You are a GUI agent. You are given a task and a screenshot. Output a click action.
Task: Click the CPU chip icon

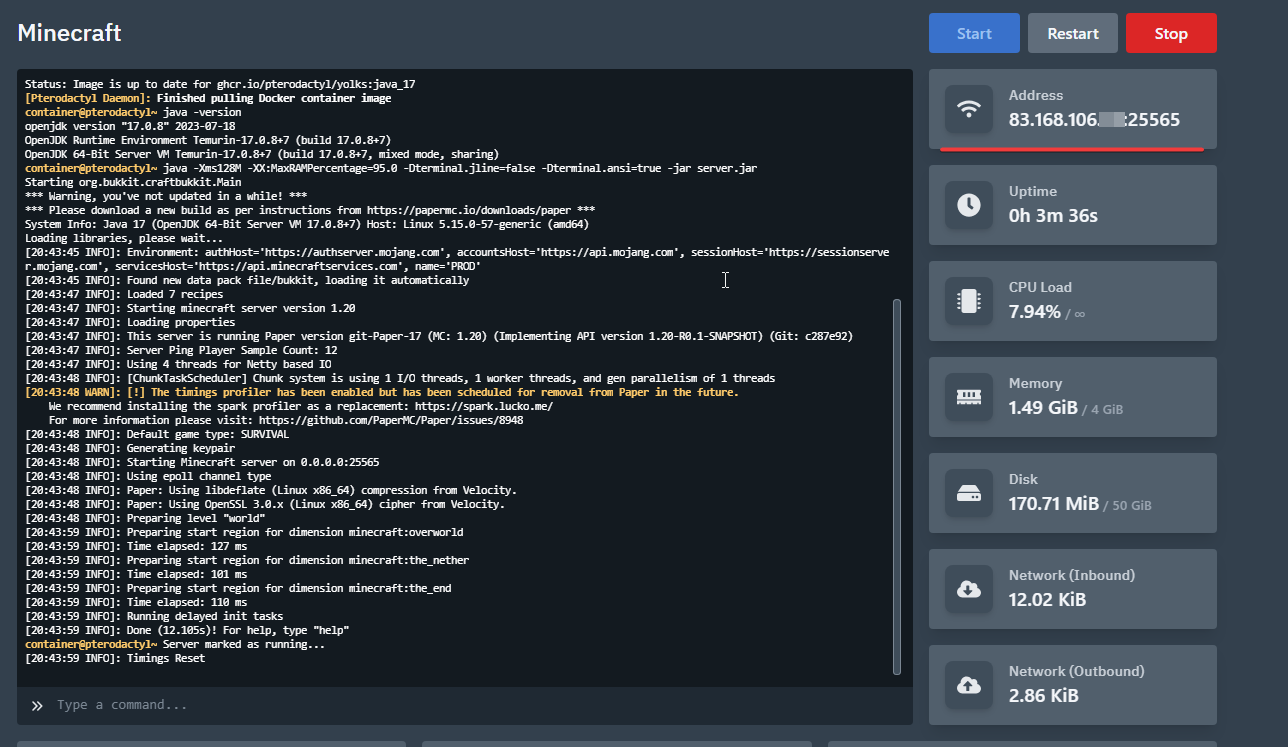pyautogui.click(x=968, y=301)
